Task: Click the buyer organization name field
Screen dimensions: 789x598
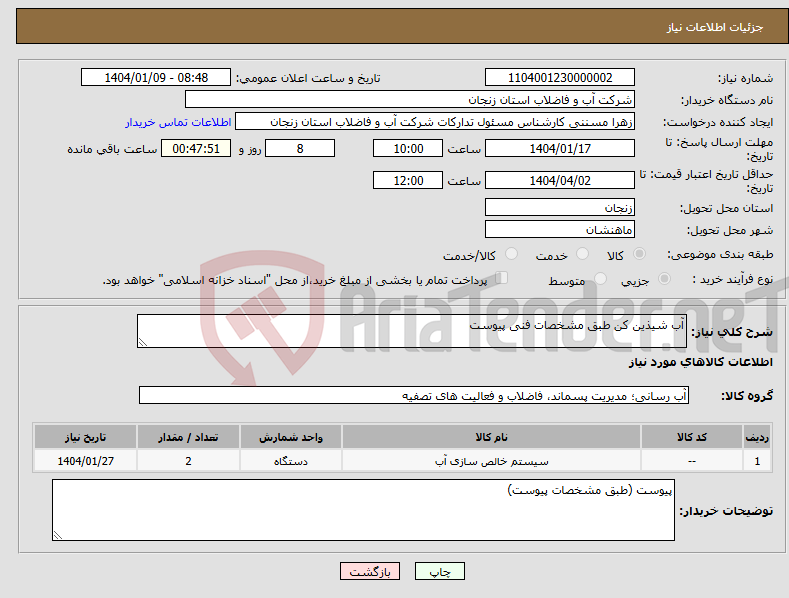Action: click(x=410, y=100)
